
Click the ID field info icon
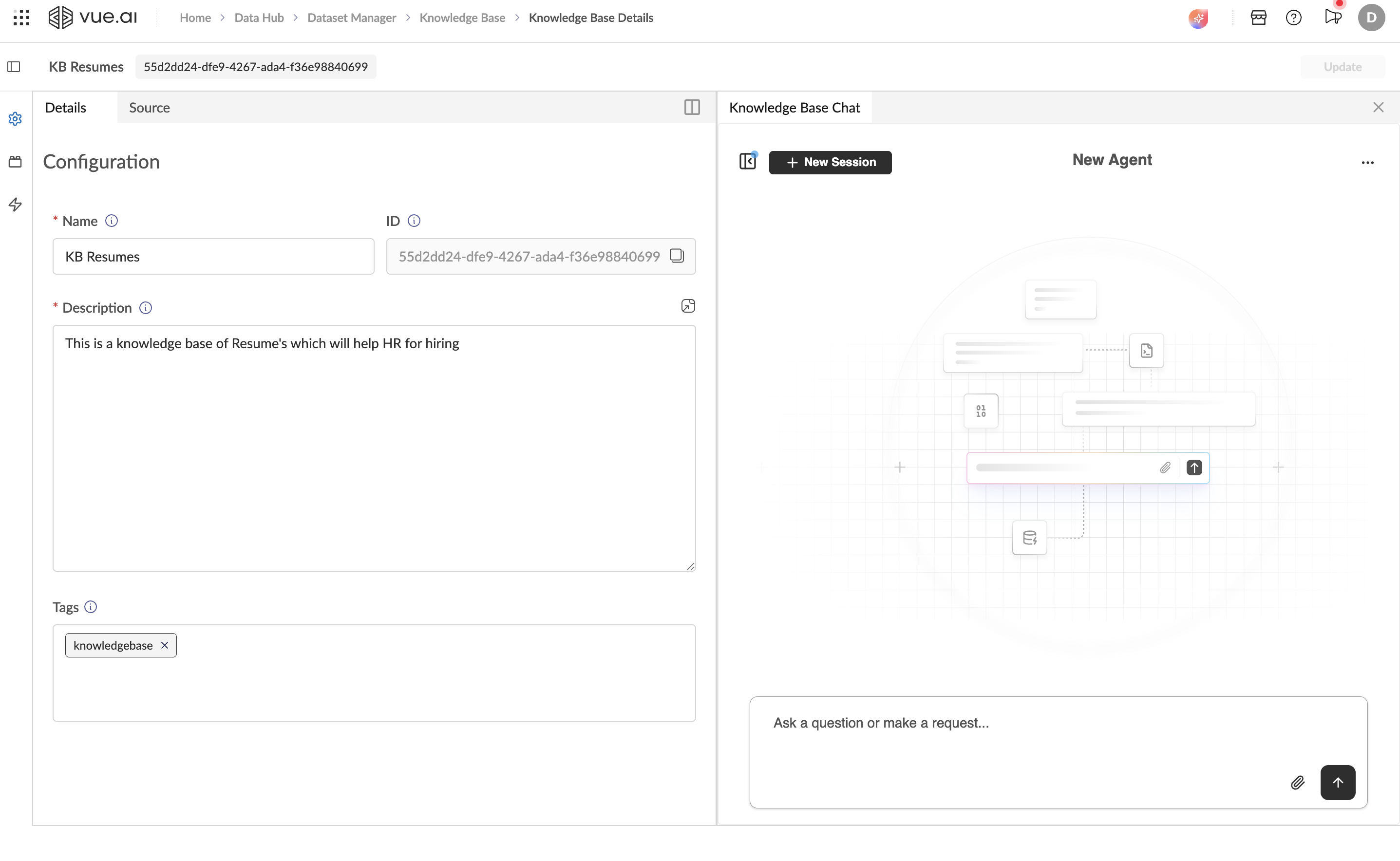point(414,221)
